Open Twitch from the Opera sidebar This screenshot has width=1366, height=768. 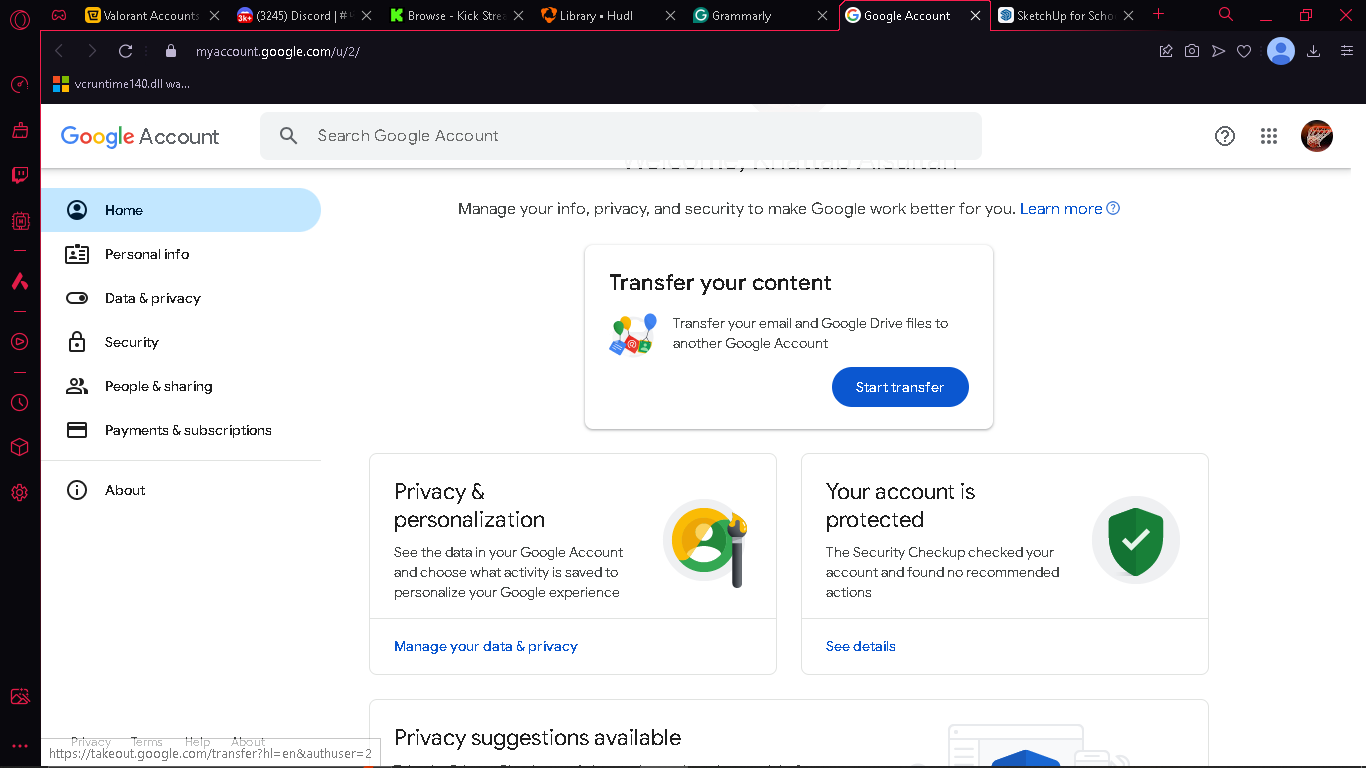19,175
